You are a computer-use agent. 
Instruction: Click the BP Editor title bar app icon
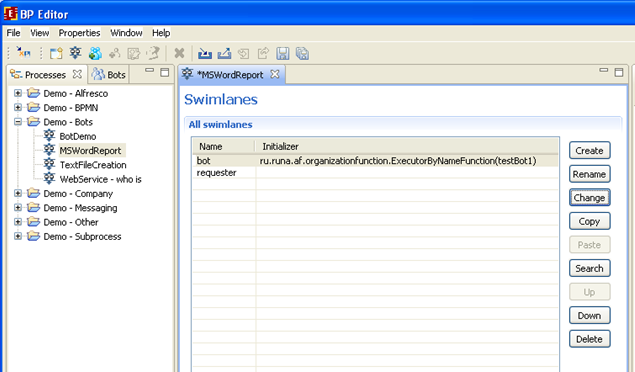tap(11, 14)
